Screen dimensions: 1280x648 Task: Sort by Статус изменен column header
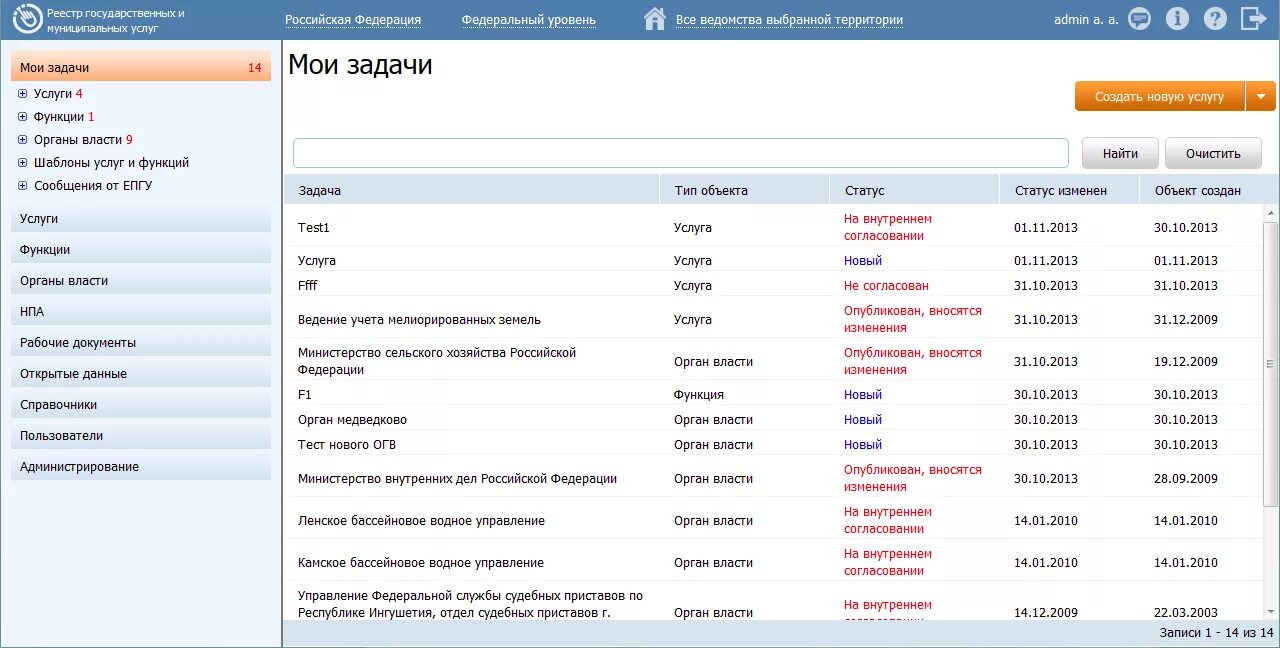[x=1070, y=190]
